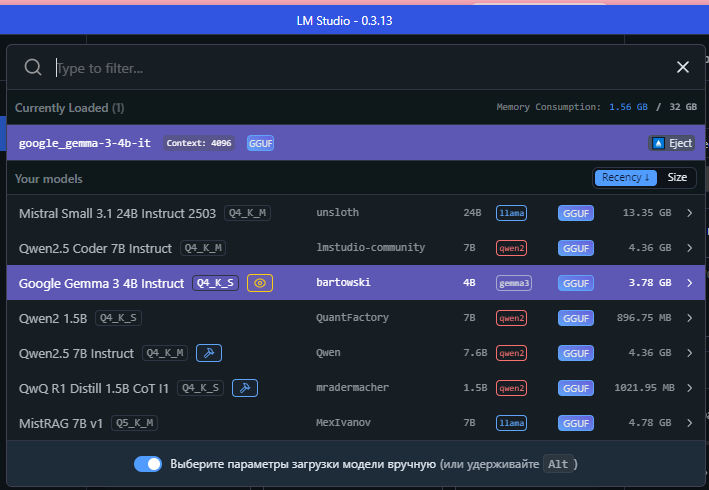Click the 'Currently Loaded (1)' header
Viewport: 709px width, 490px height.
point(70,108)
